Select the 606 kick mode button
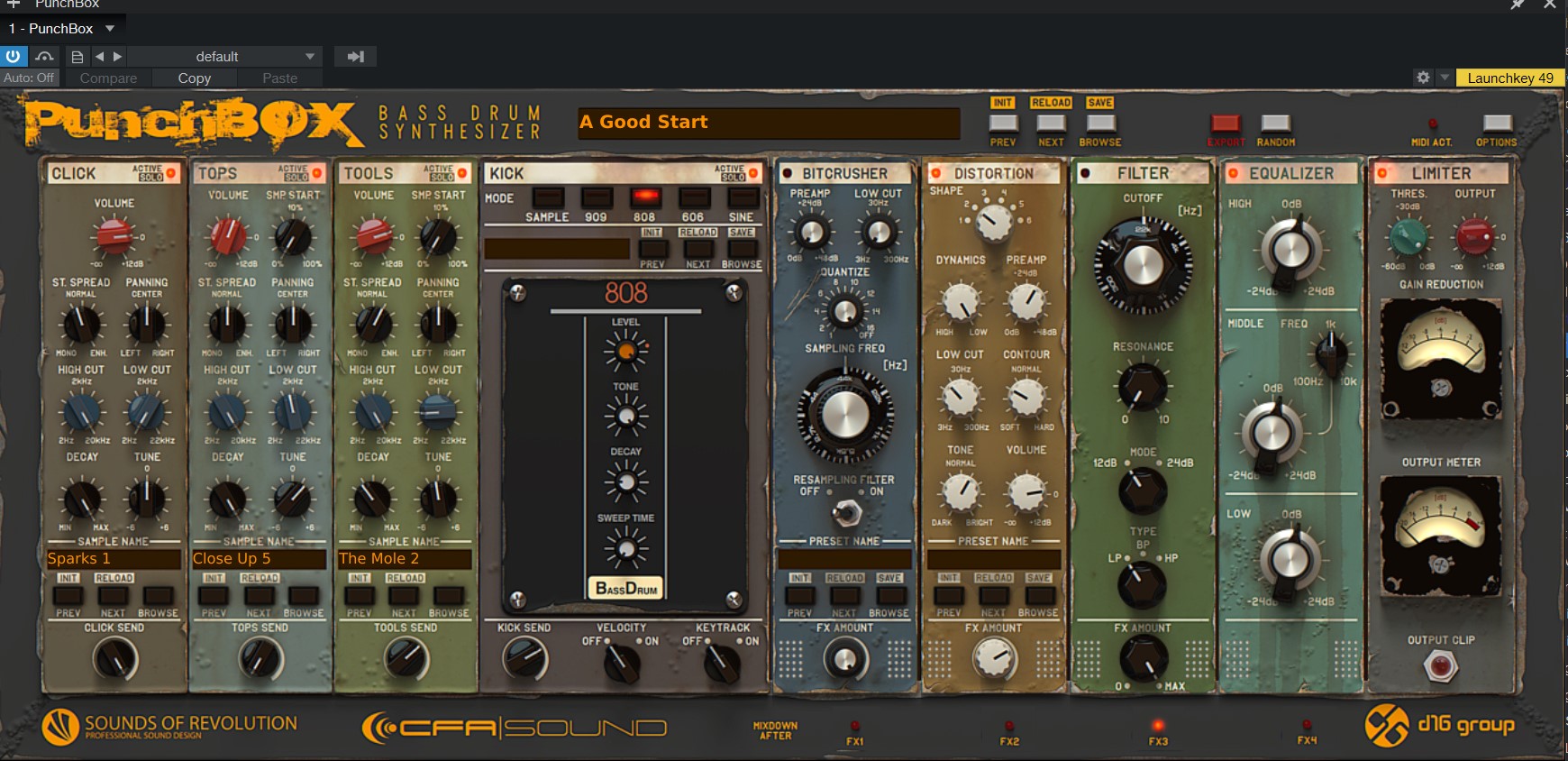The width and height of the screenshot is (1568, 761). pos(693,197)
